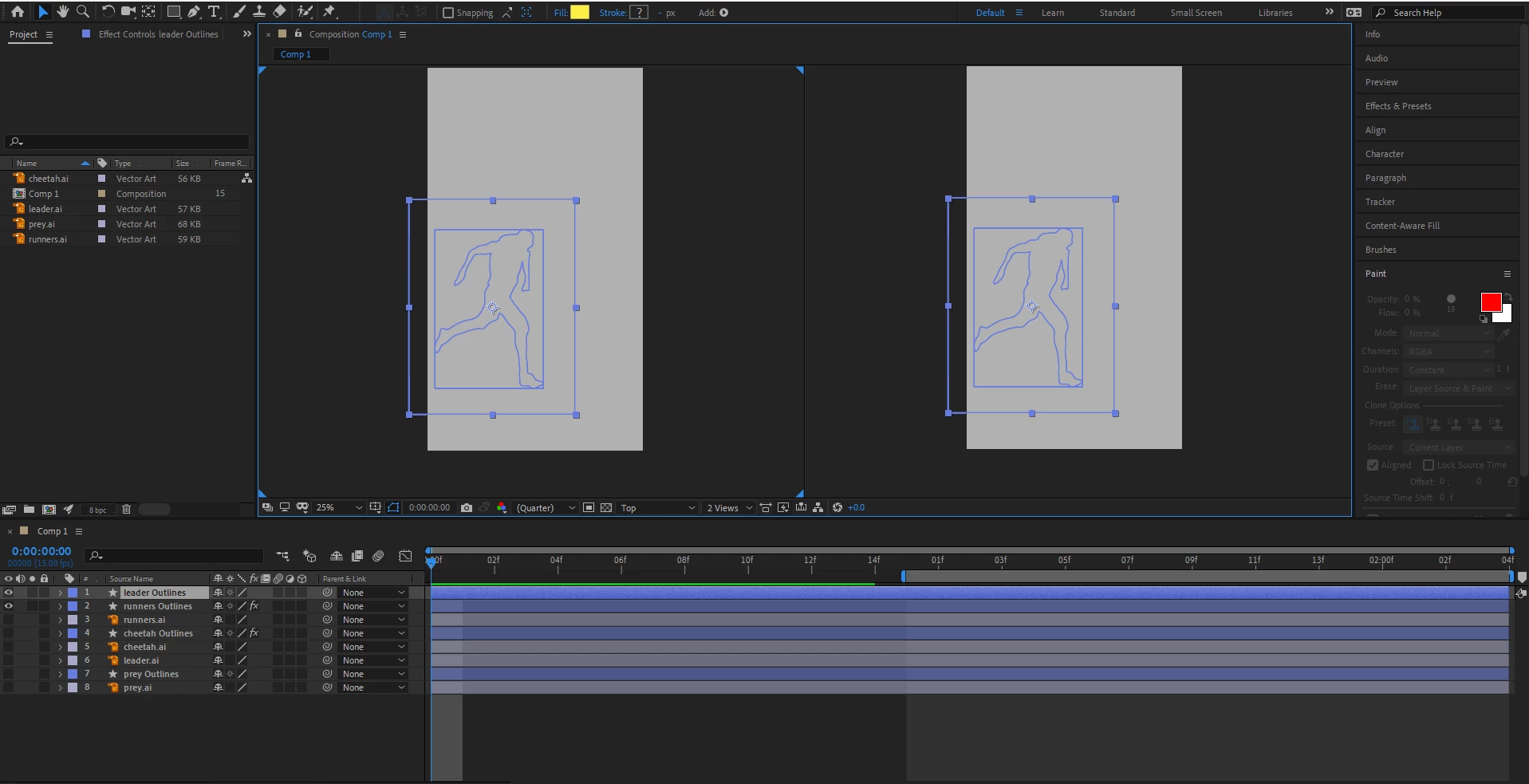Open the parent dropdown for prey Outlines
Image resolution: width=1529 pixels, height=784 pixels.
[x=373, y=674]
